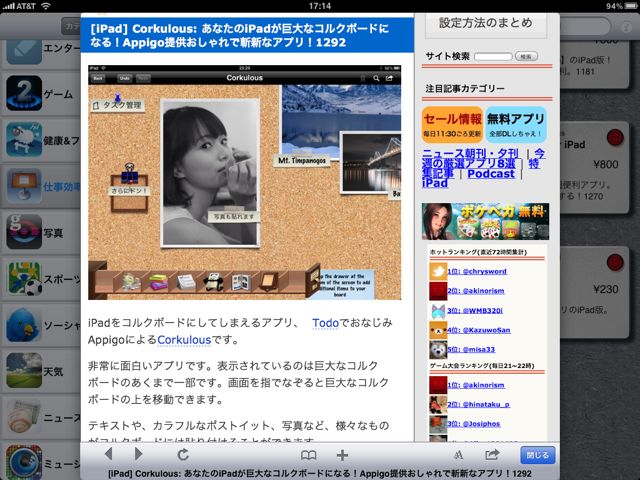Open the ソーシャル blue bird icon
This screenshot has width=640, height=480.
click(x=24, y=324)
